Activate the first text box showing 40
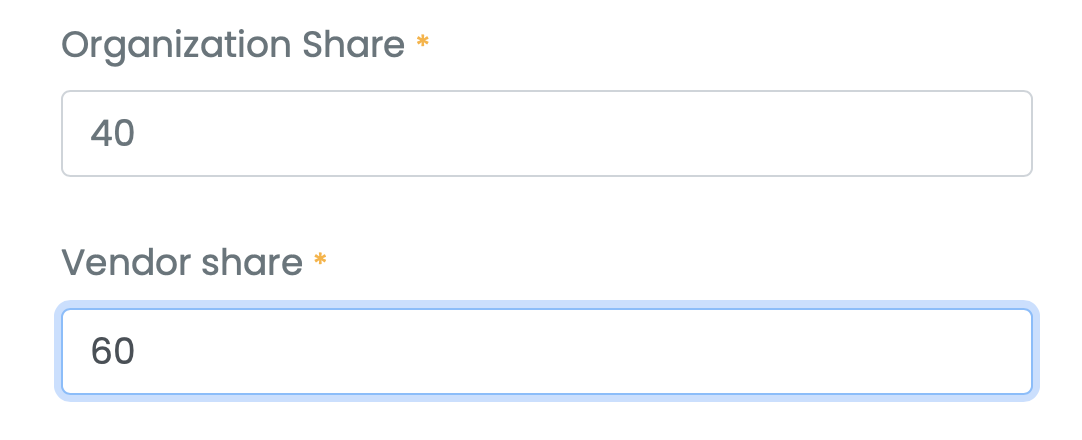Viewport: 1082px width, 440px height. tap(546, 134)
